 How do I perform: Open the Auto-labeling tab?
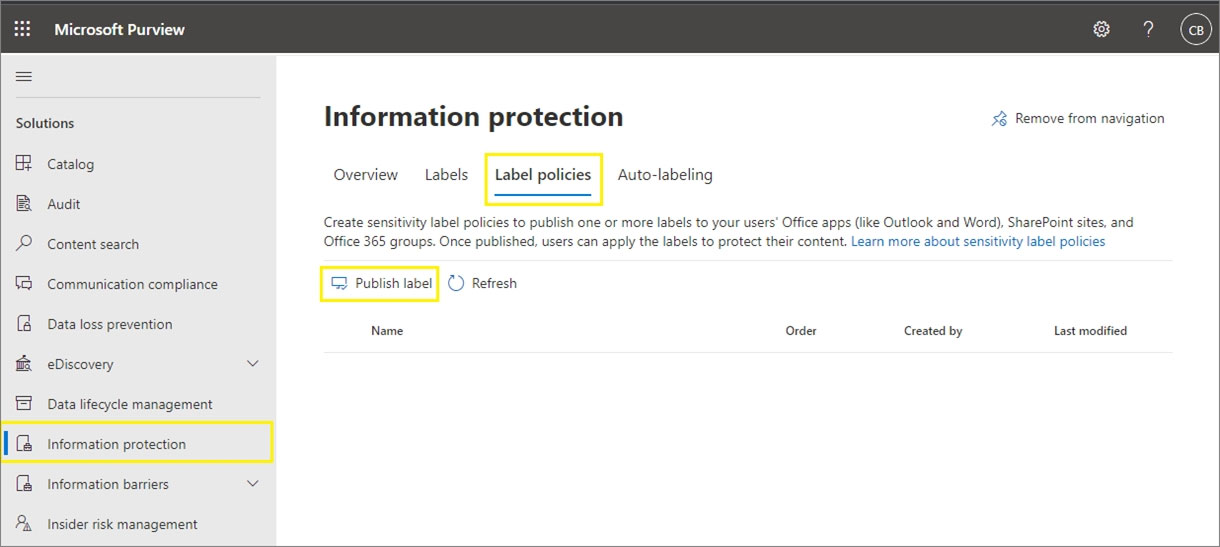[665, 175]
